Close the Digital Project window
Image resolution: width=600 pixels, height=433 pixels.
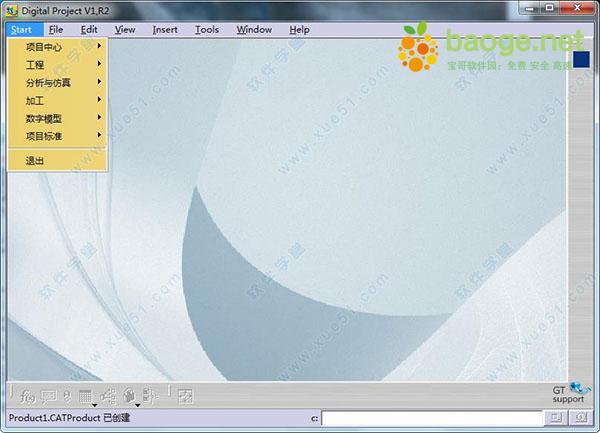[577, 8]
